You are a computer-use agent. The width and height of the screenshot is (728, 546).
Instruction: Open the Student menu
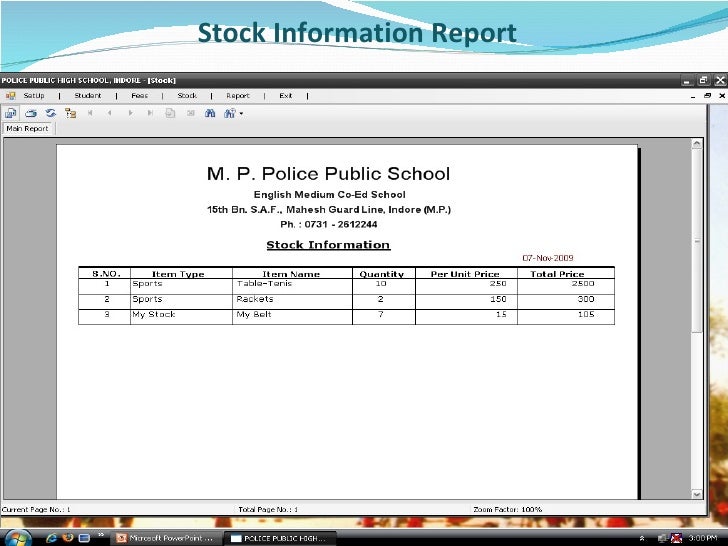click(88, 95)
